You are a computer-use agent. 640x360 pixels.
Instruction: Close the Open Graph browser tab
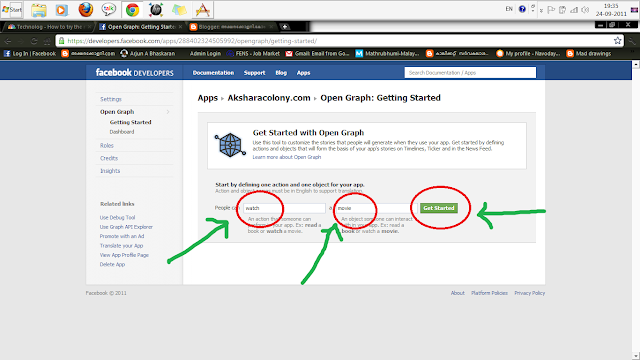180,27
